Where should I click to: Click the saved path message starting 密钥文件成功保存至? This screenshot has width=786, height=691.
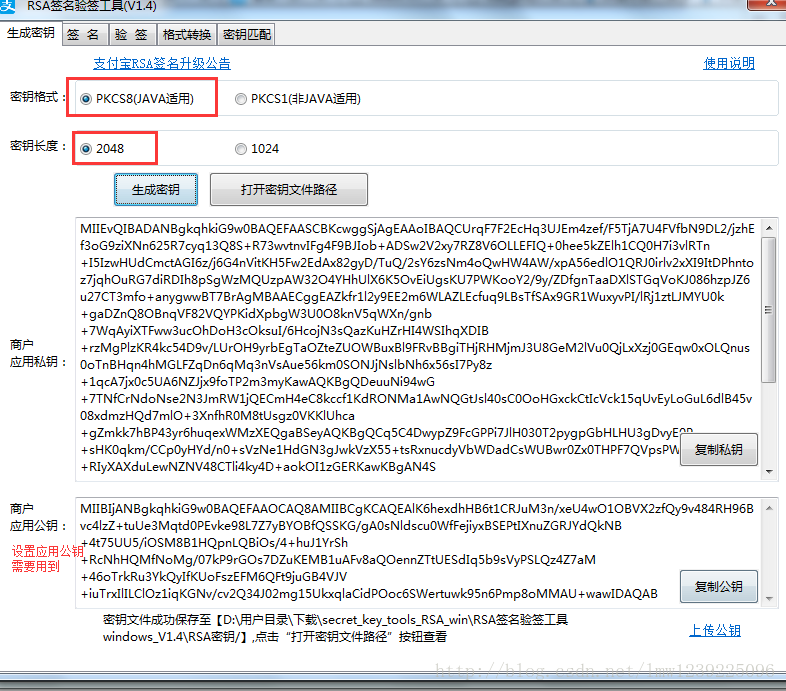[335, 628]
